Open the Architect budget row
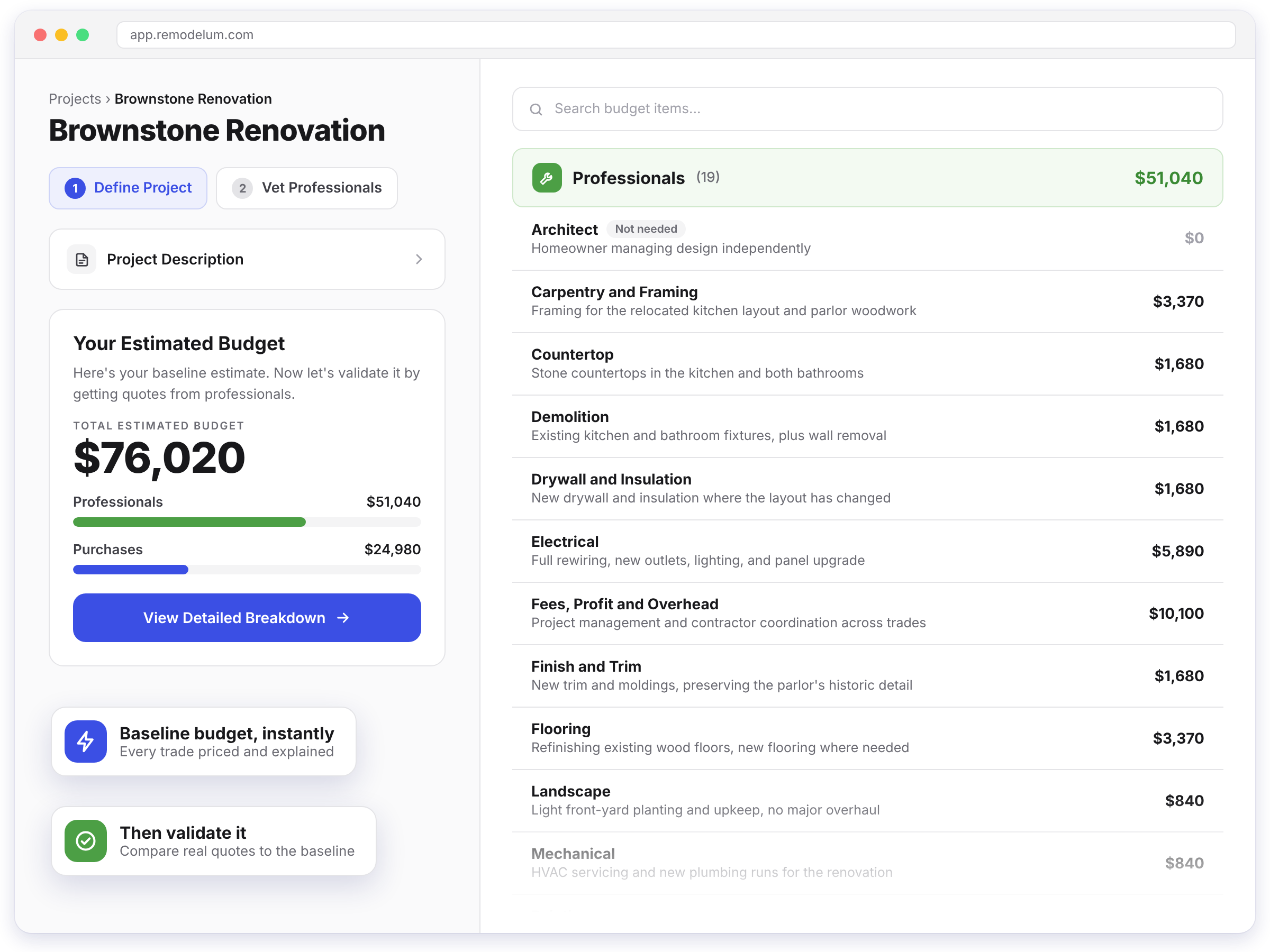 (867, 239)
